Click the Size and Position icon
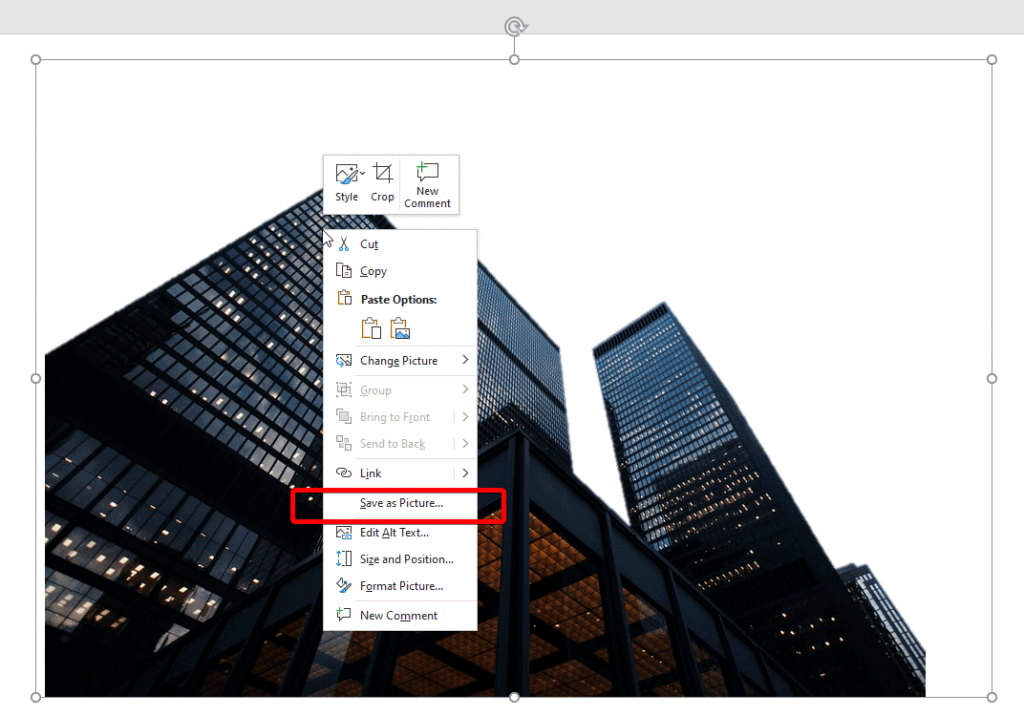 [342, 559]
